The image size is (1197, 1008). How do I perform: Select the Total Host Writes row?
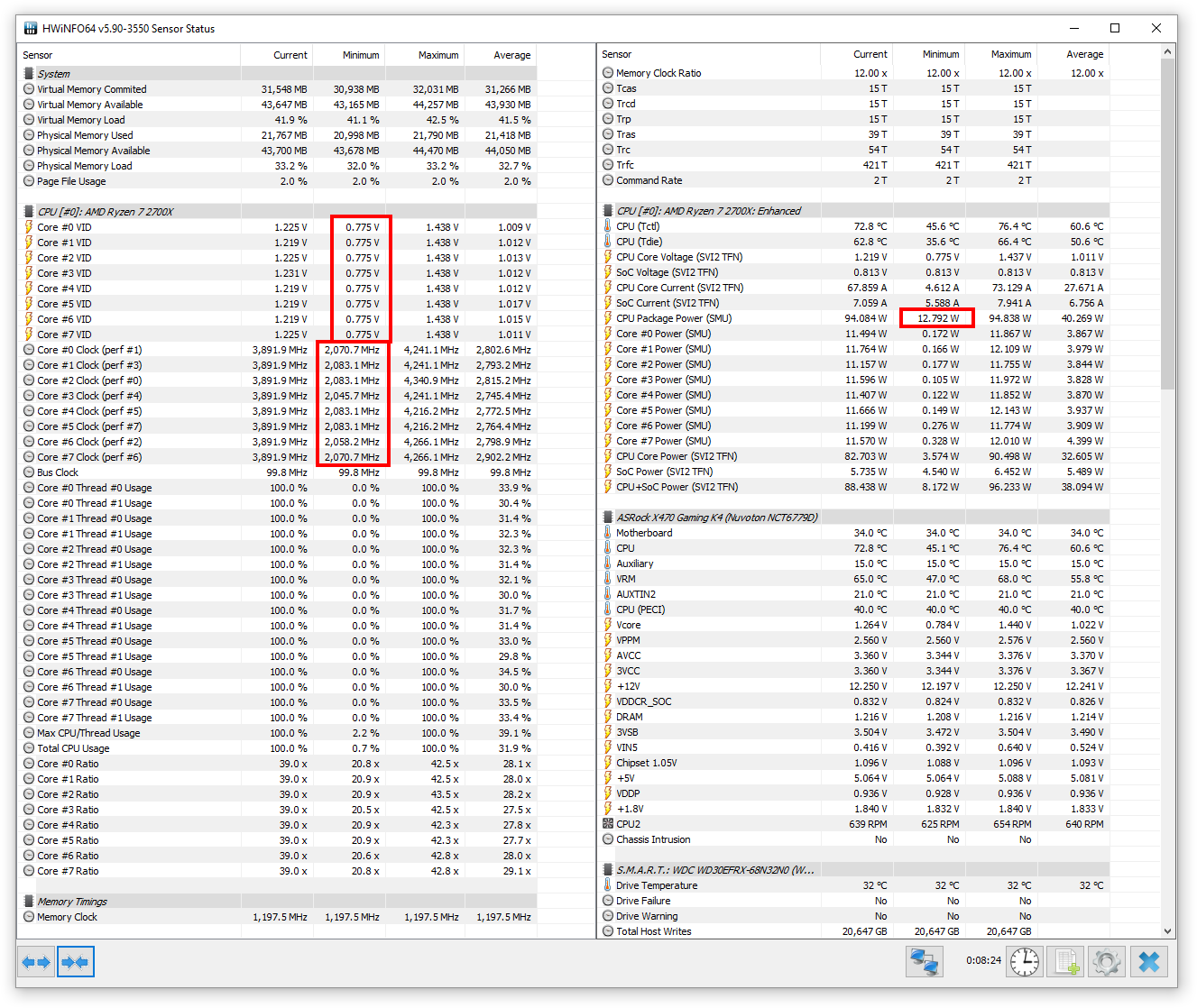(x=855, y=931)
